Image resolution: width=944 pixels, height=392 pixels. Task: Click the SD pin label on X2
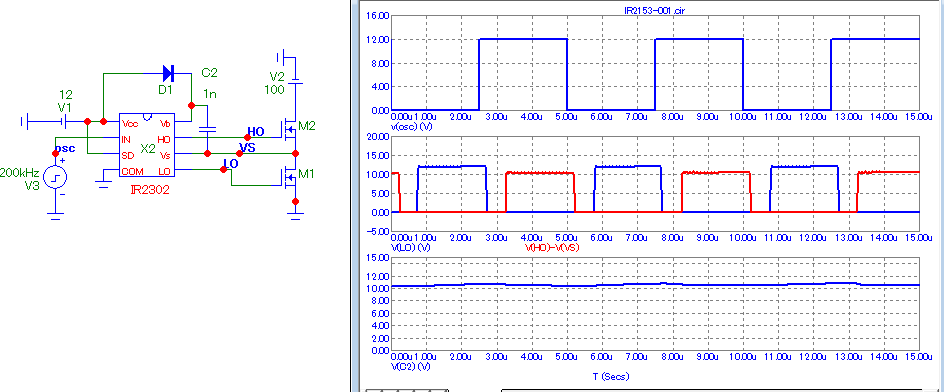coord(127,155)
